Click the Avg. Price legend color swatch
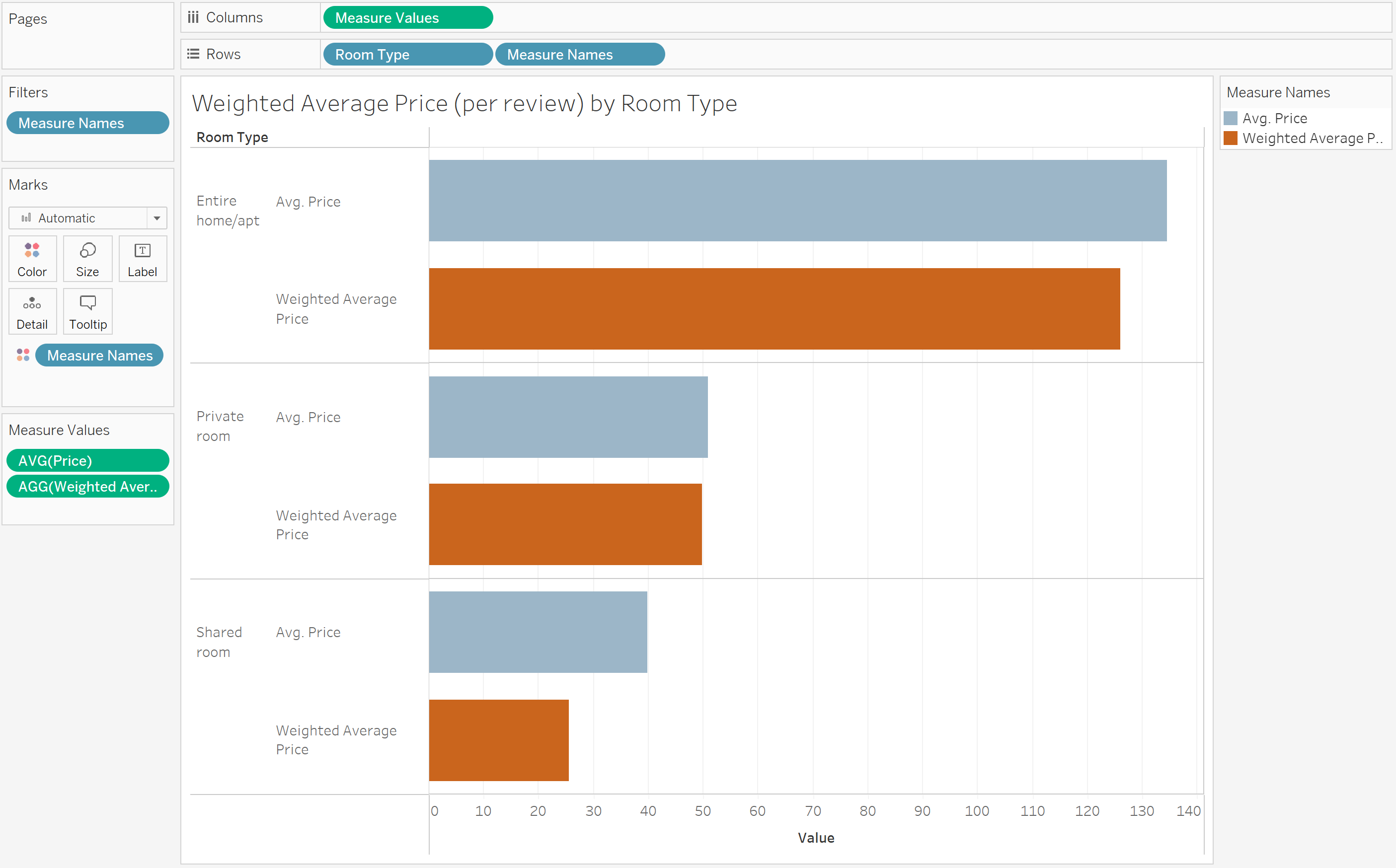Image resolution: width=1396 pixels, height=868 pixels. (x=1230, y=118)
